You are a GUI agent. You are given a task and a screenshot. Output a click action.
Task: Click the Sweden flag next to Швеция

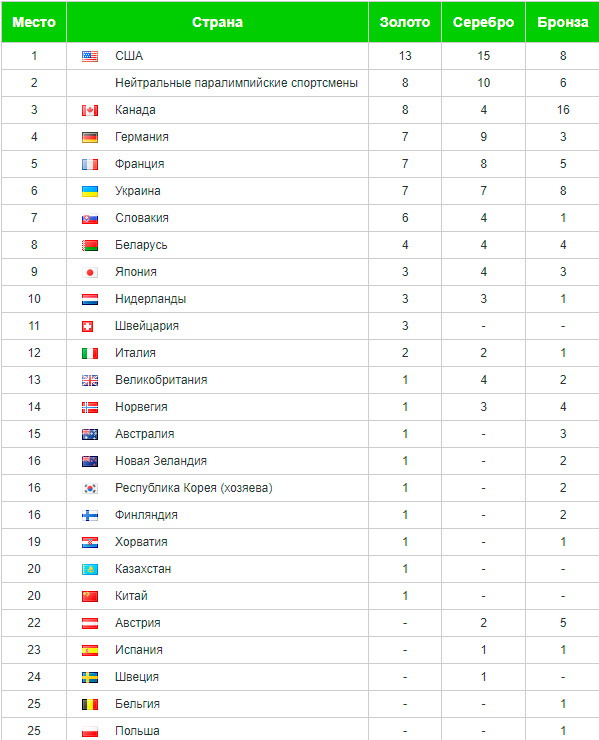click(90, 677)
